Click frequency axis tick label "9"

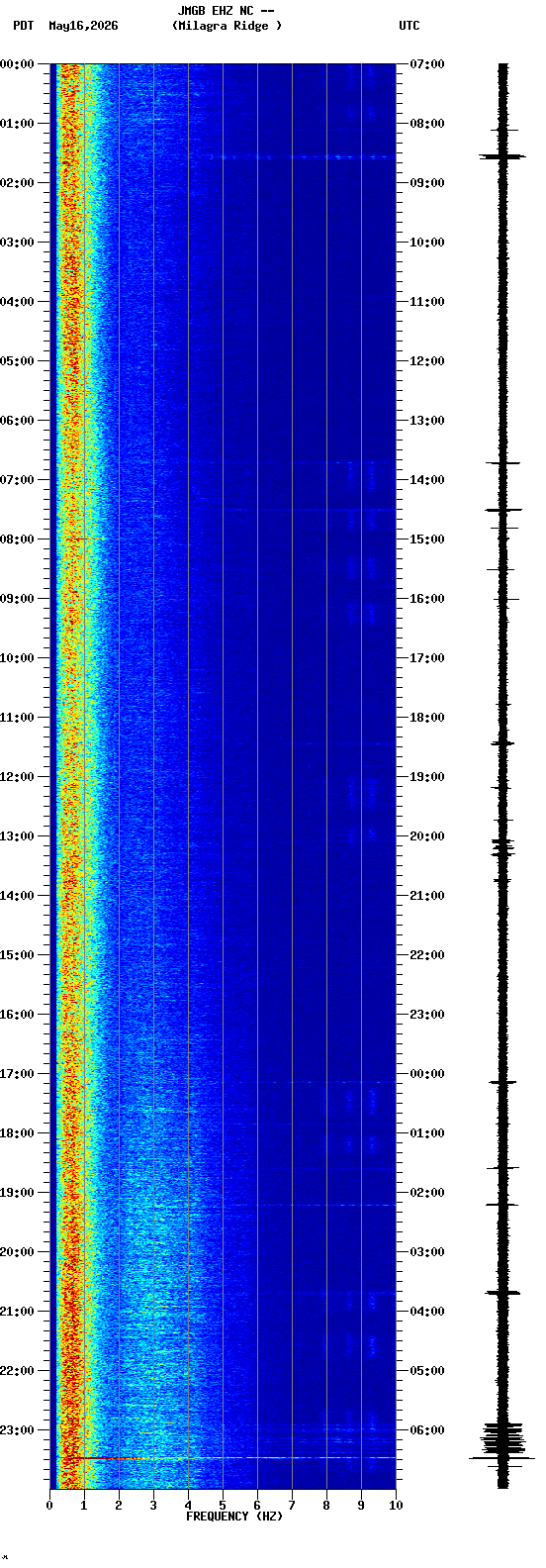(361, 1506)
